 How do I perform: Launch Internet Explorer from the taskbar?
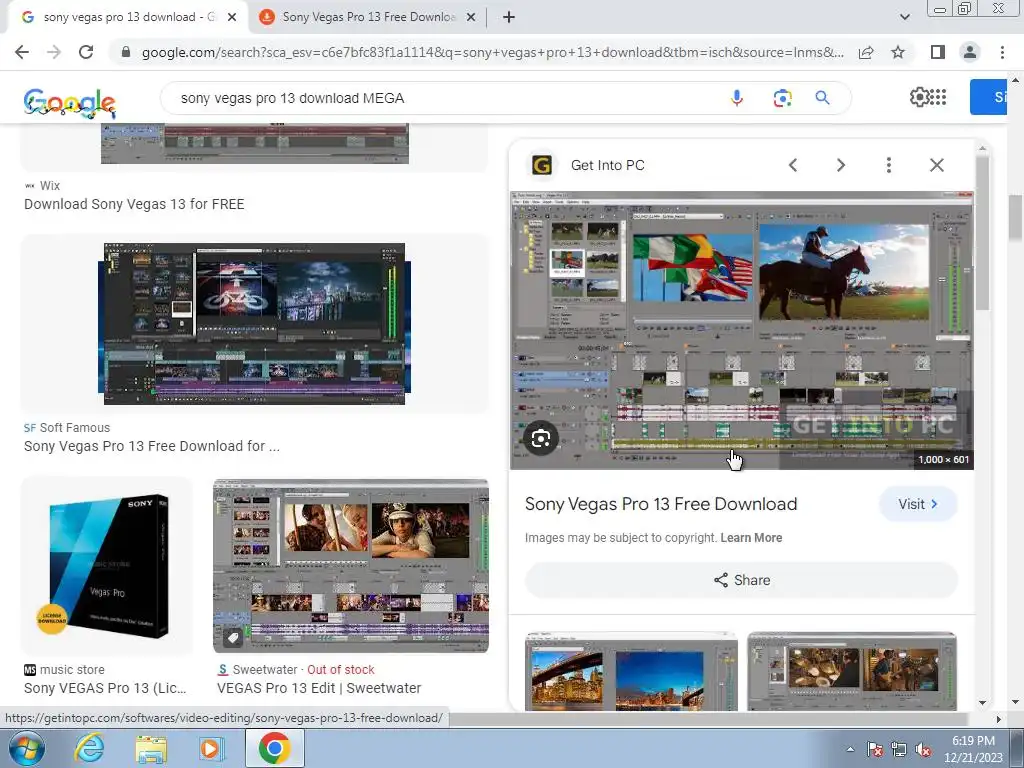click(89, 748)
